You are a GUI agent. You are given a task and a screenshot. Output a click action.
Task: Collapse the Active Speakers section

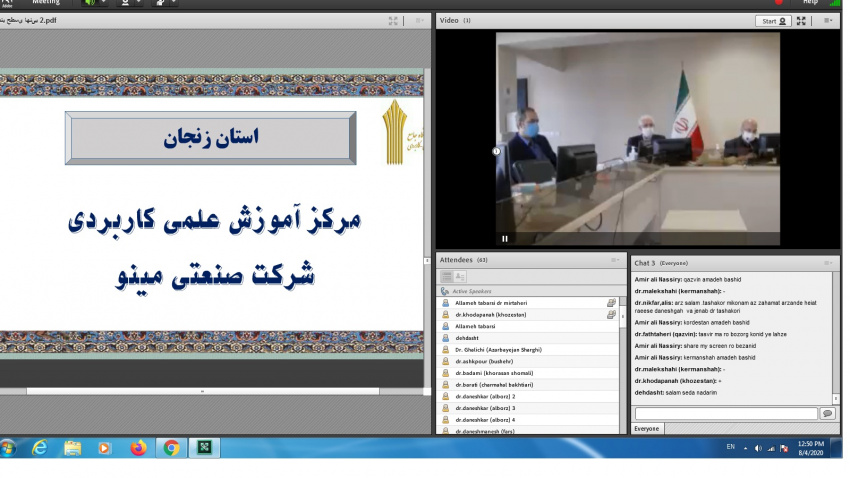(x=446, y=290)
